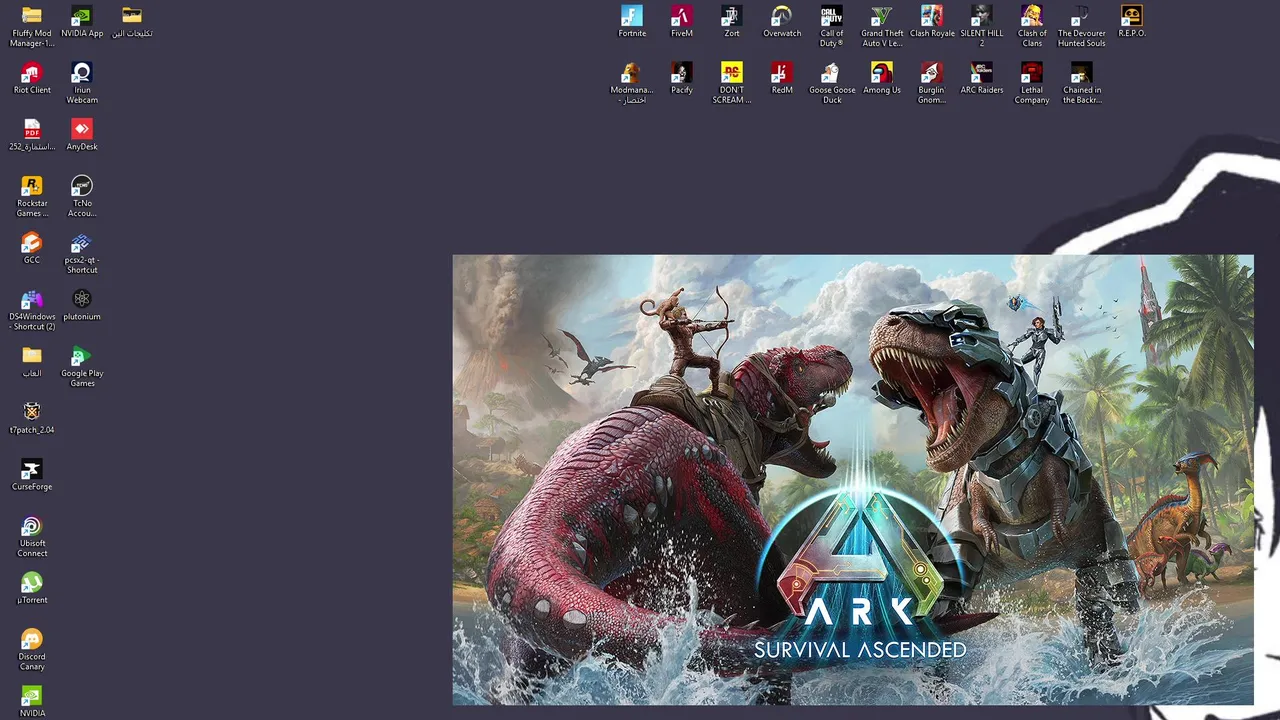This screenshot has height=720, width=1280.
Task: Launch Among Us
Action: coord(882,73)
